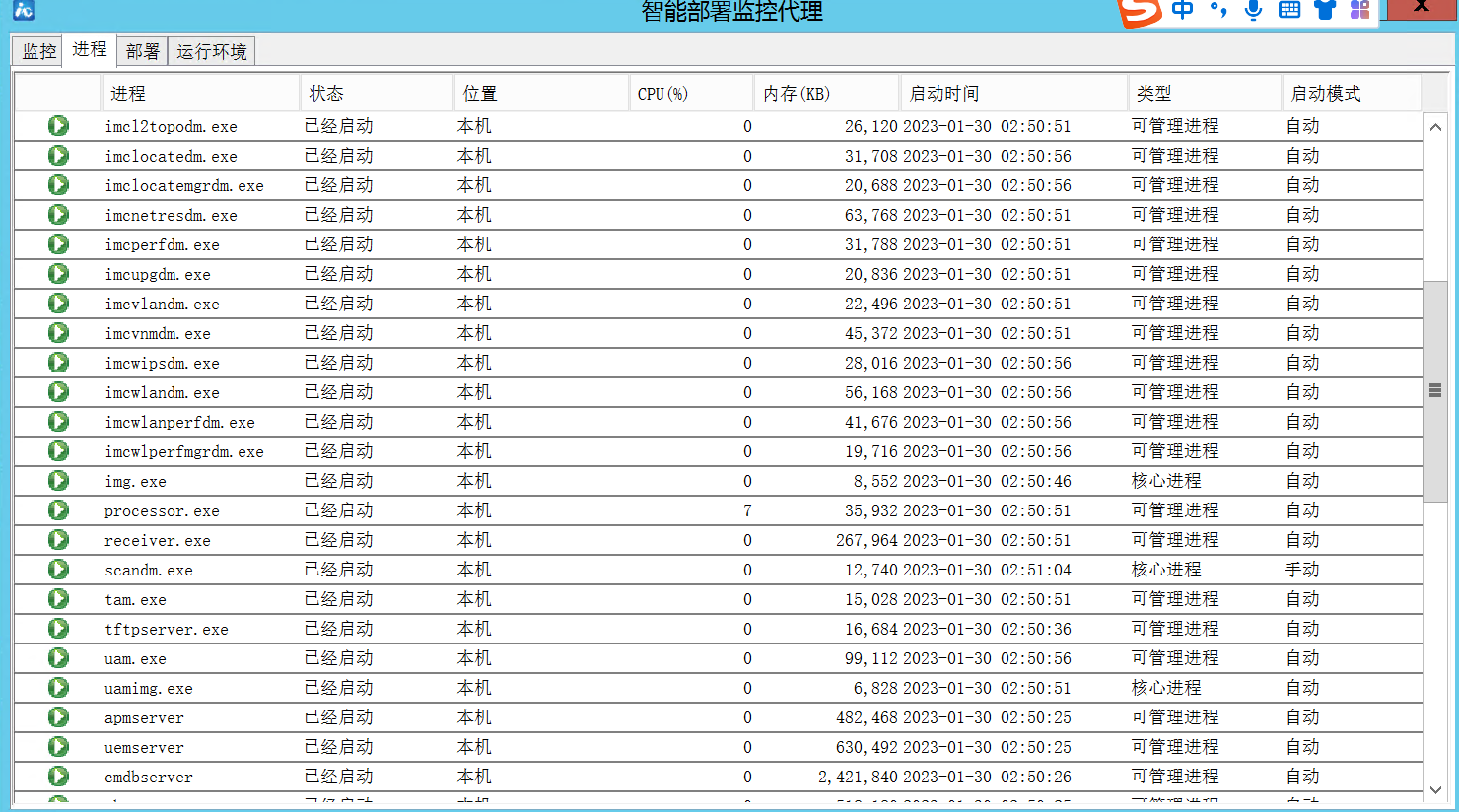Sort by the 启动模式 column header
Viewport: 1459px width, 812px height.
[x=1353, y=93]
